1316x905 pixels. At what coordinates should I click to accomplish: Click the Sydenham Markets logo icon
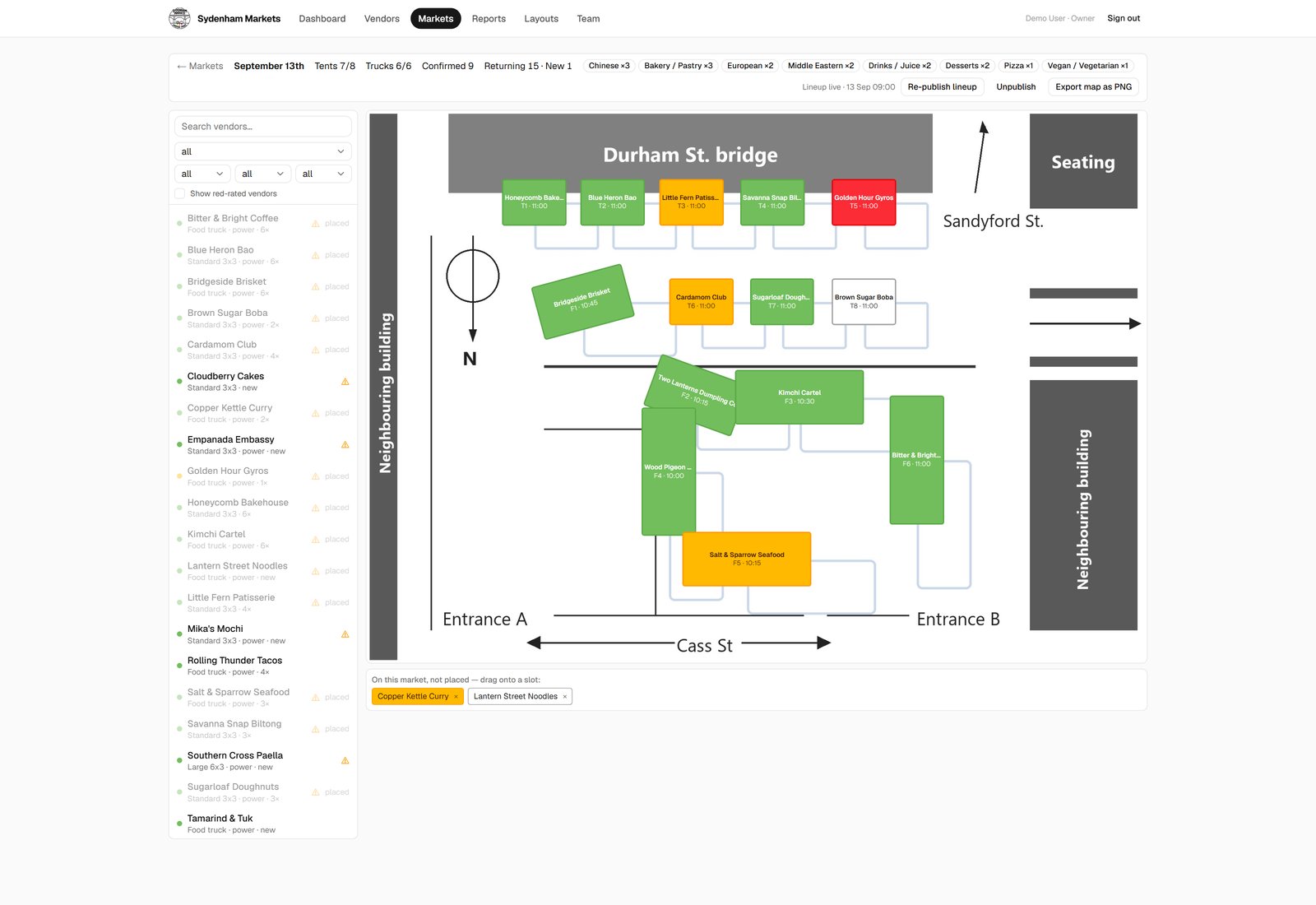coord(179,18)
